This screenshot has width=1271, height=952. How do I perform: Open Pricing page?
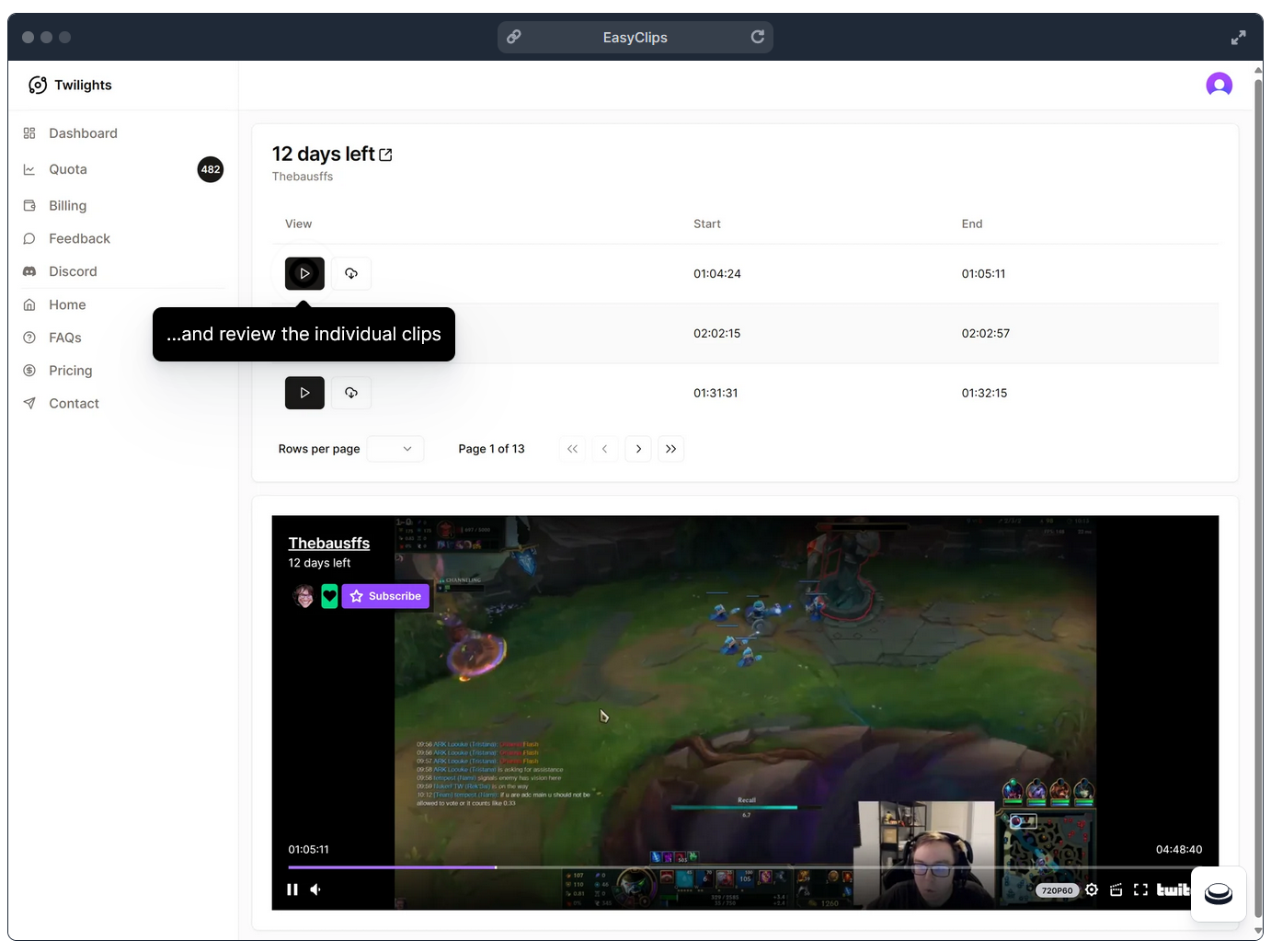pos(71,371)
